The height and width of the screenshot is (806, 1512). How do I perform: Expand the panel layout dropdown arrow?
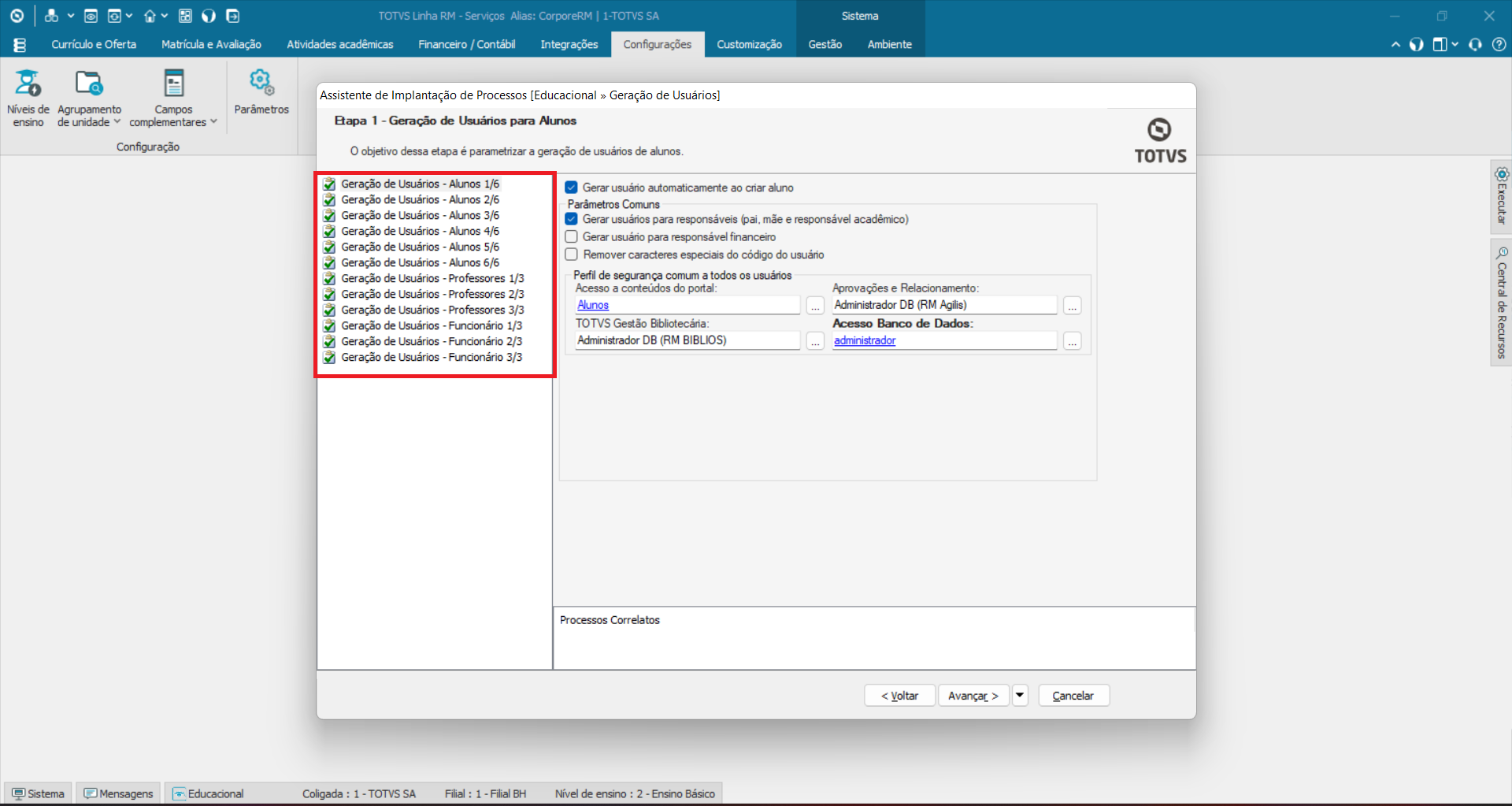pos(1455,45)
